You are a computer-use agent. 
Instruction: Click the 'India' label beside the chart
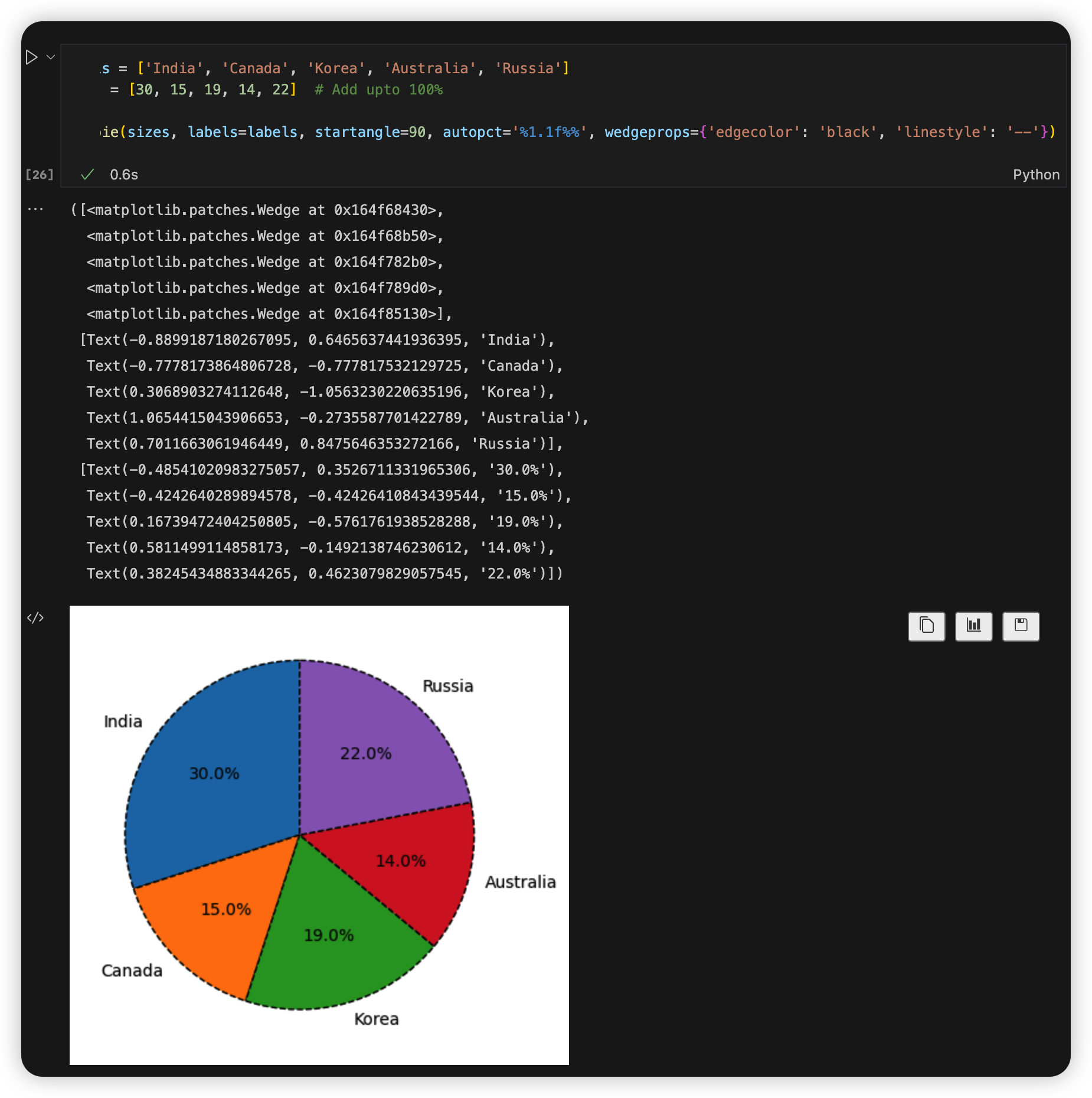[123, 721]
